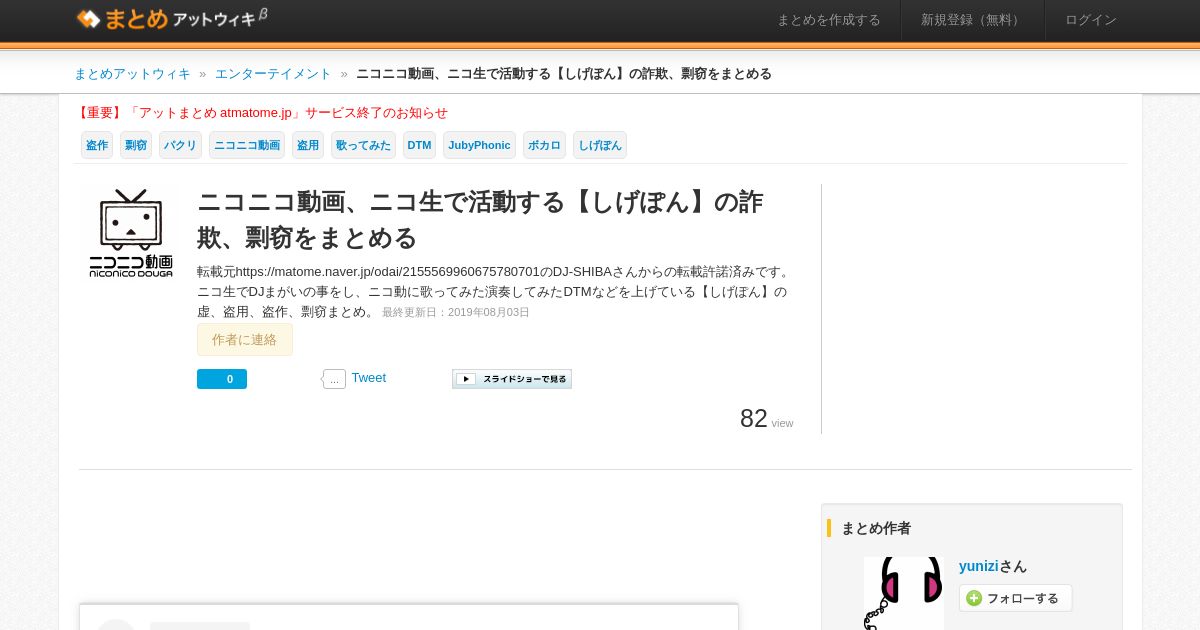Open 新規登録（無料） in top navigation
Image resolution: width=1200 pixels, height=630 pixels.
coord(973,20)
